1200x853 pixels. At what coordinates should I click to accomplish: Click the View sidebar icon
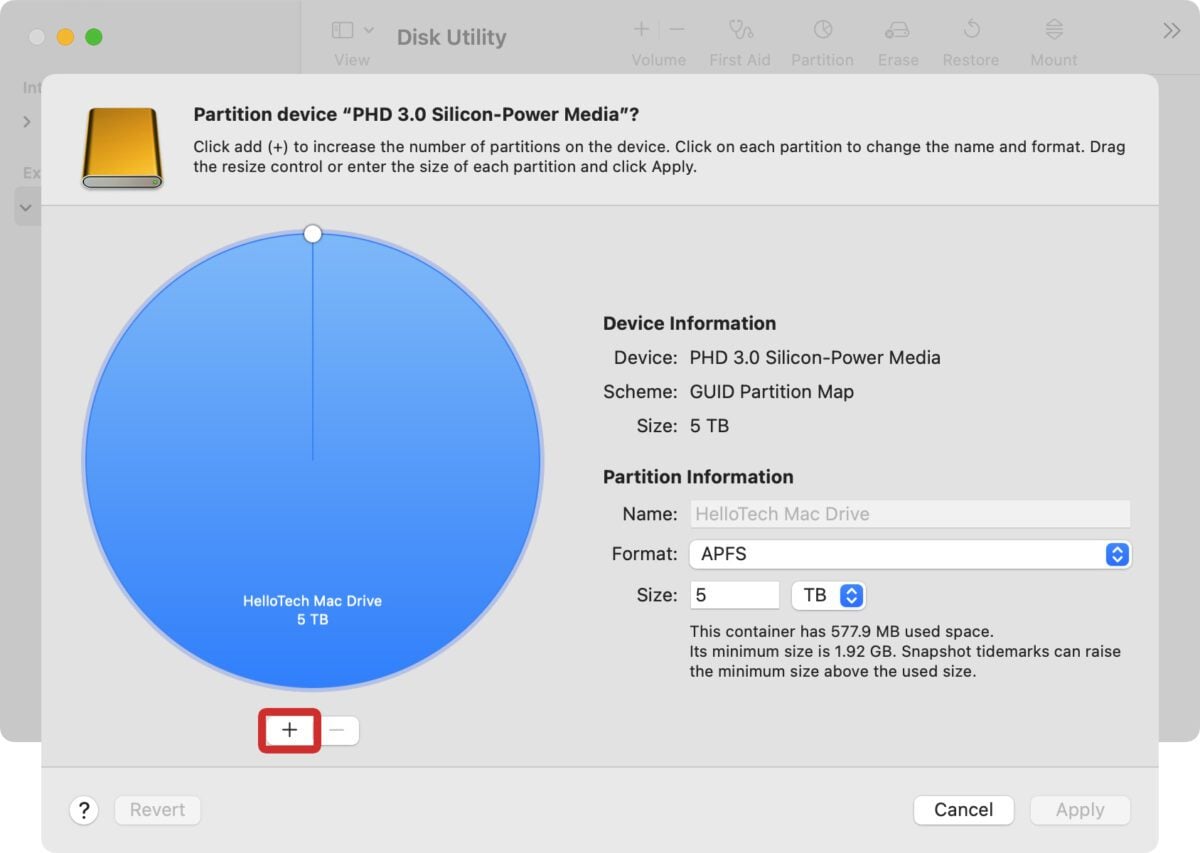[340, 29]
